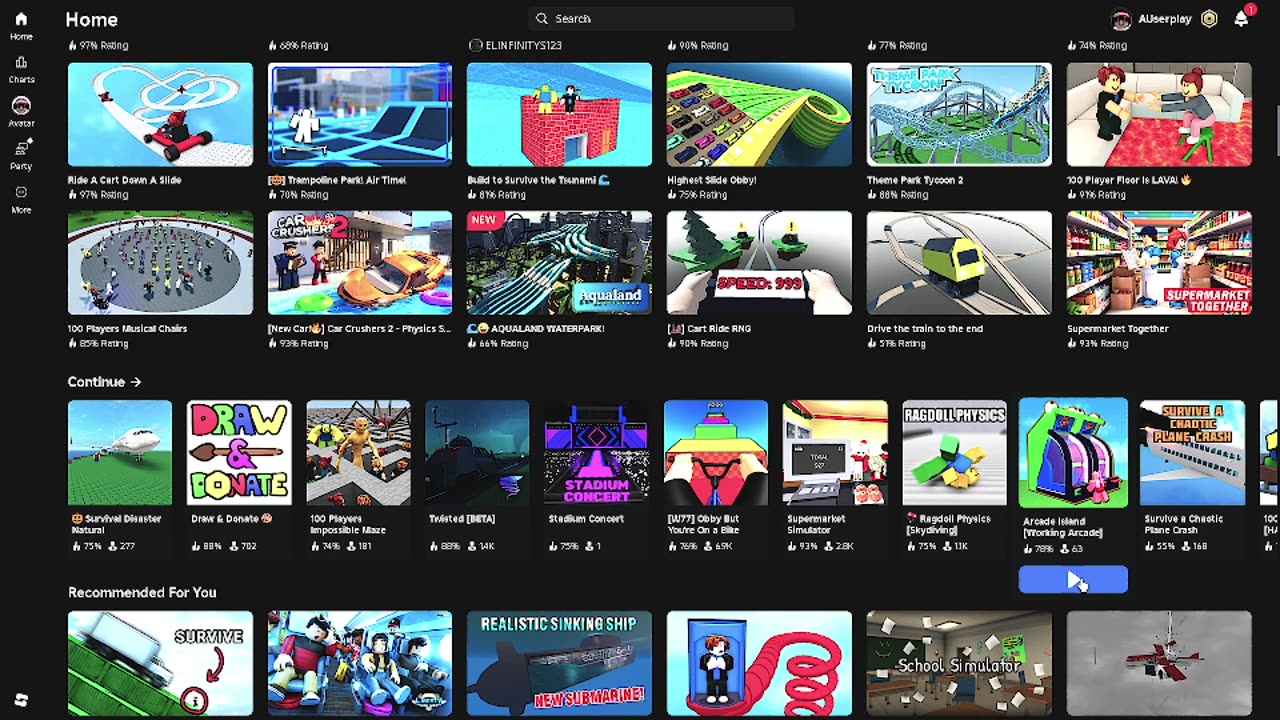The image size is (1280, 720).
Task: Continue Draw & Donate game
Action: coord(239,453)
